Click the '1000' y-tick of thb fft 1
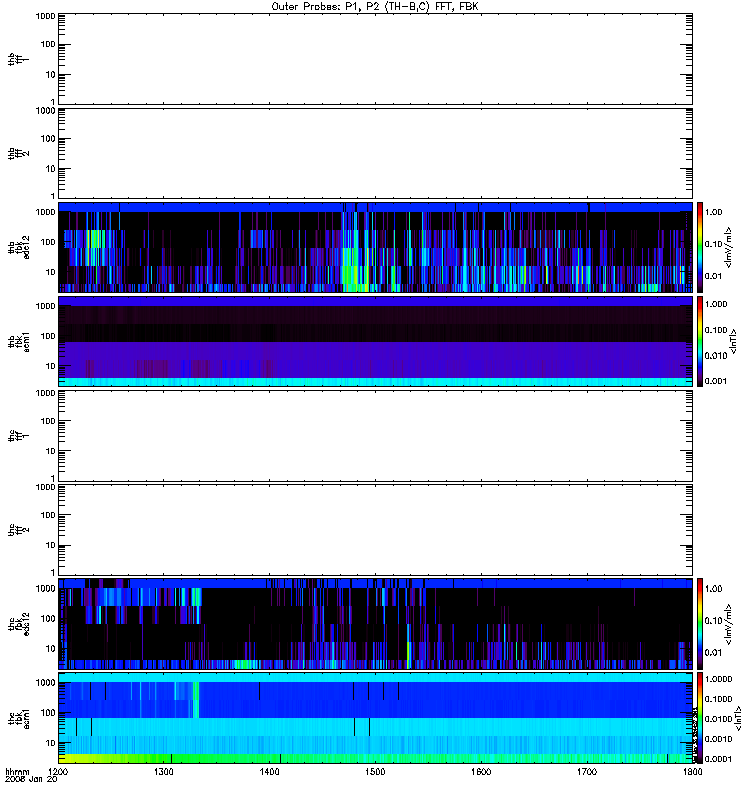The width and height of the screenshot is (750, 800). [x=45, y=16]
